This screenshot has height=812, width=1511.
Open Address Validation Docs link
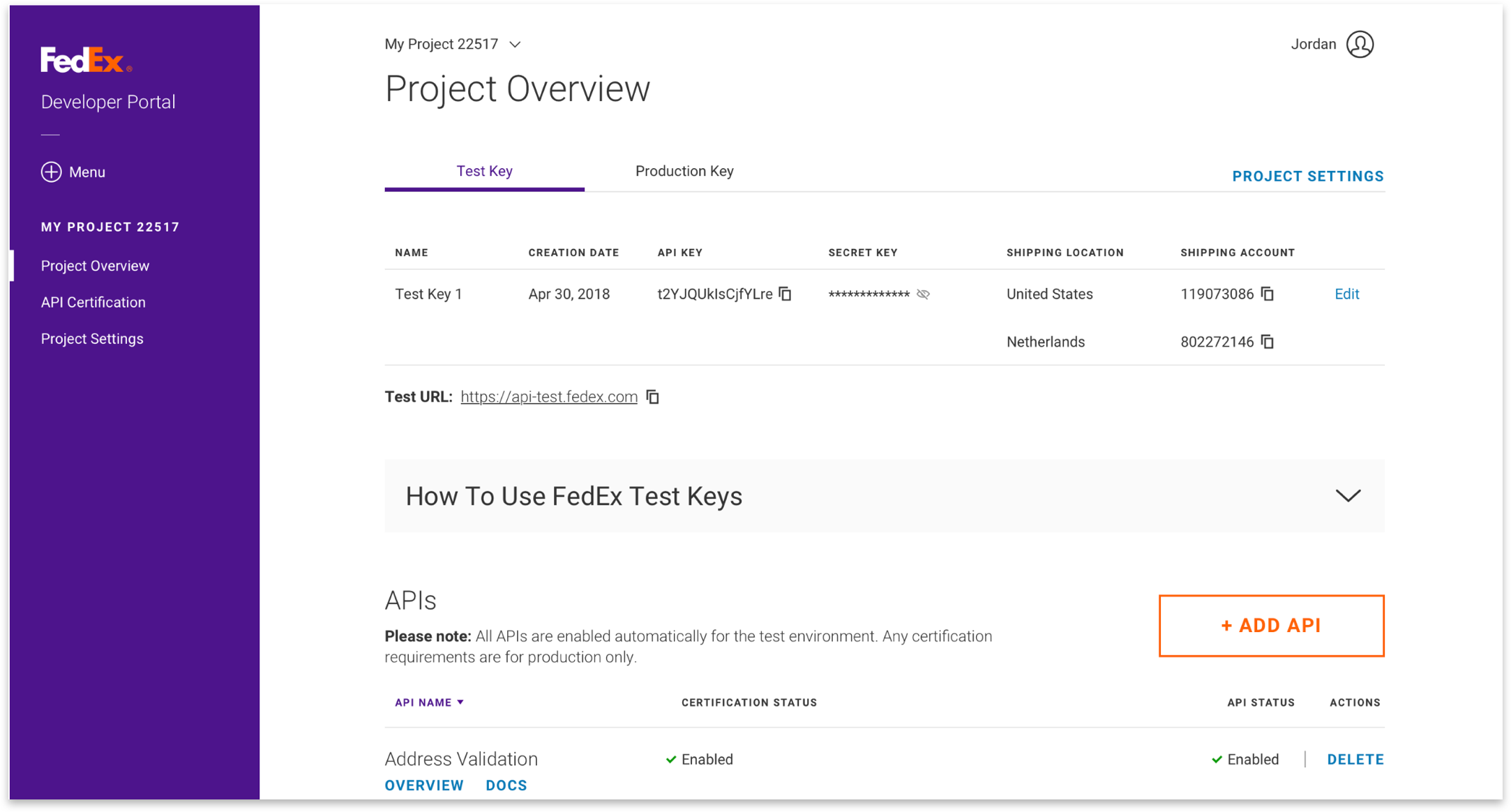(506, 785)
